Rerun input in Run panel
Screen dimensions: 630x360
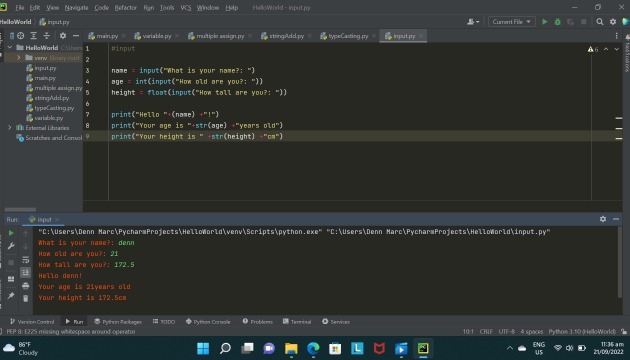(x=11, y=233)
